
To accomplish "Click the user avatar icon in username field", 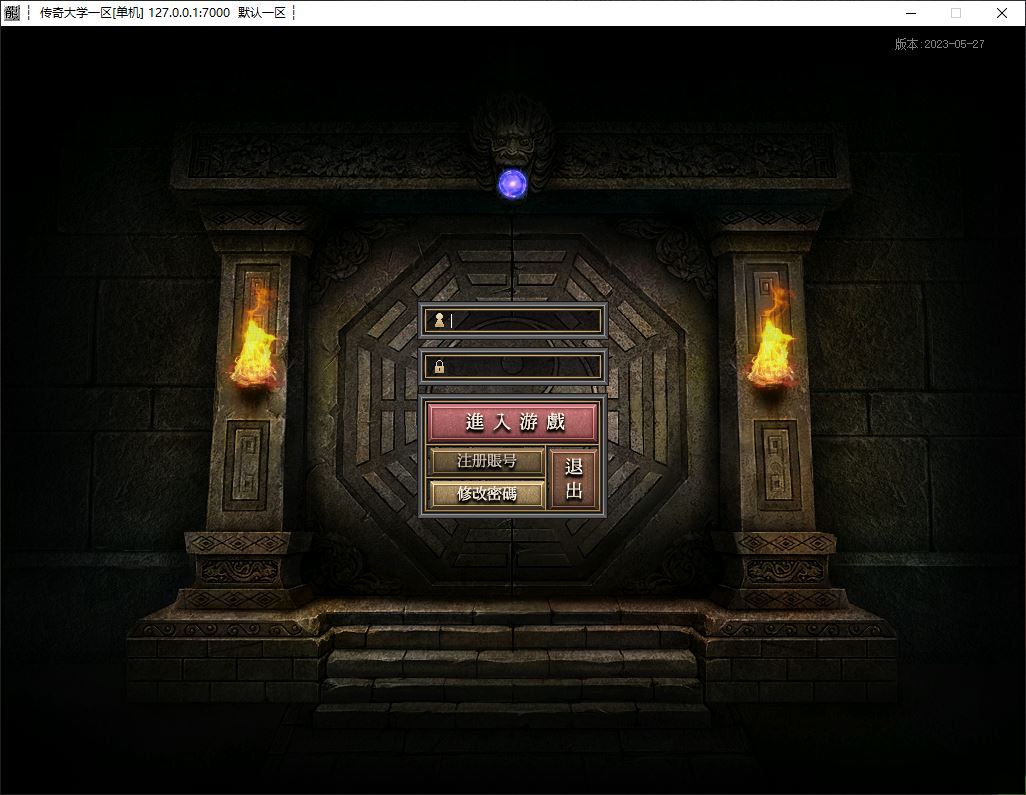I will [439, 321].
